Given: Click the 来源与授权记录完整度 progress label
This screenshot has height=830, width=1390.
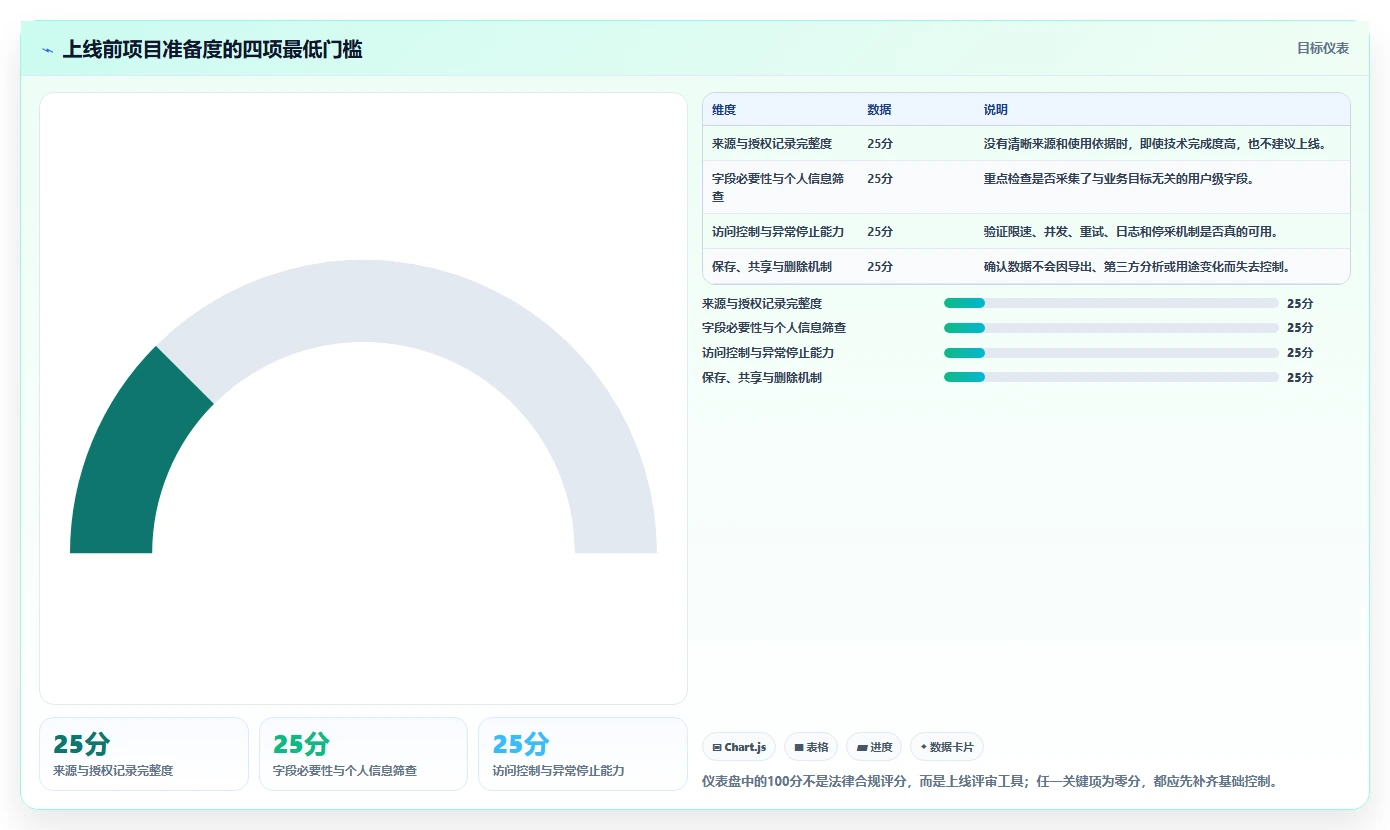Looking at the screenshot, I should 762,303.
